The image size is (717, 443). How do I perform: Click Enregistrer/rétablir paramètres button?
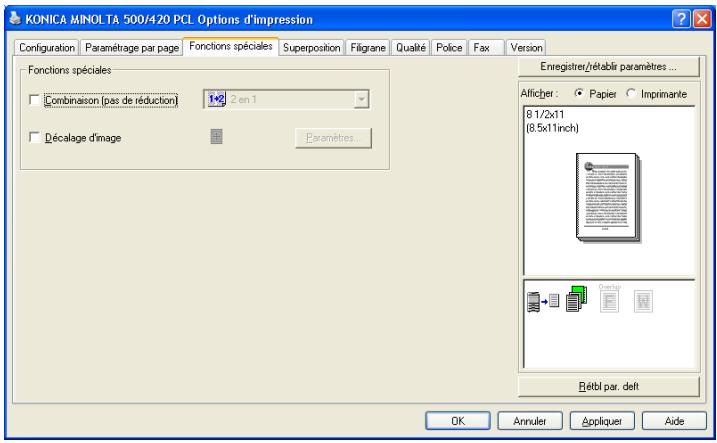coord(608,67)
